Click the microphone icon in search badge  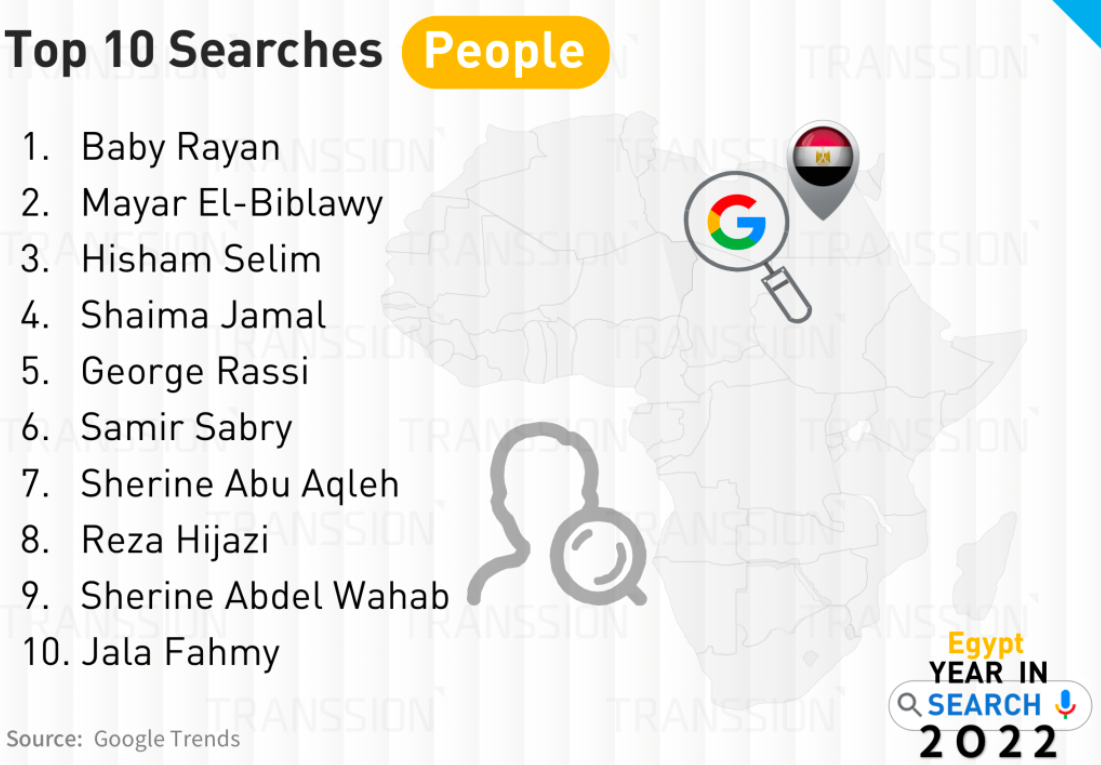[x=1065, y=704]
